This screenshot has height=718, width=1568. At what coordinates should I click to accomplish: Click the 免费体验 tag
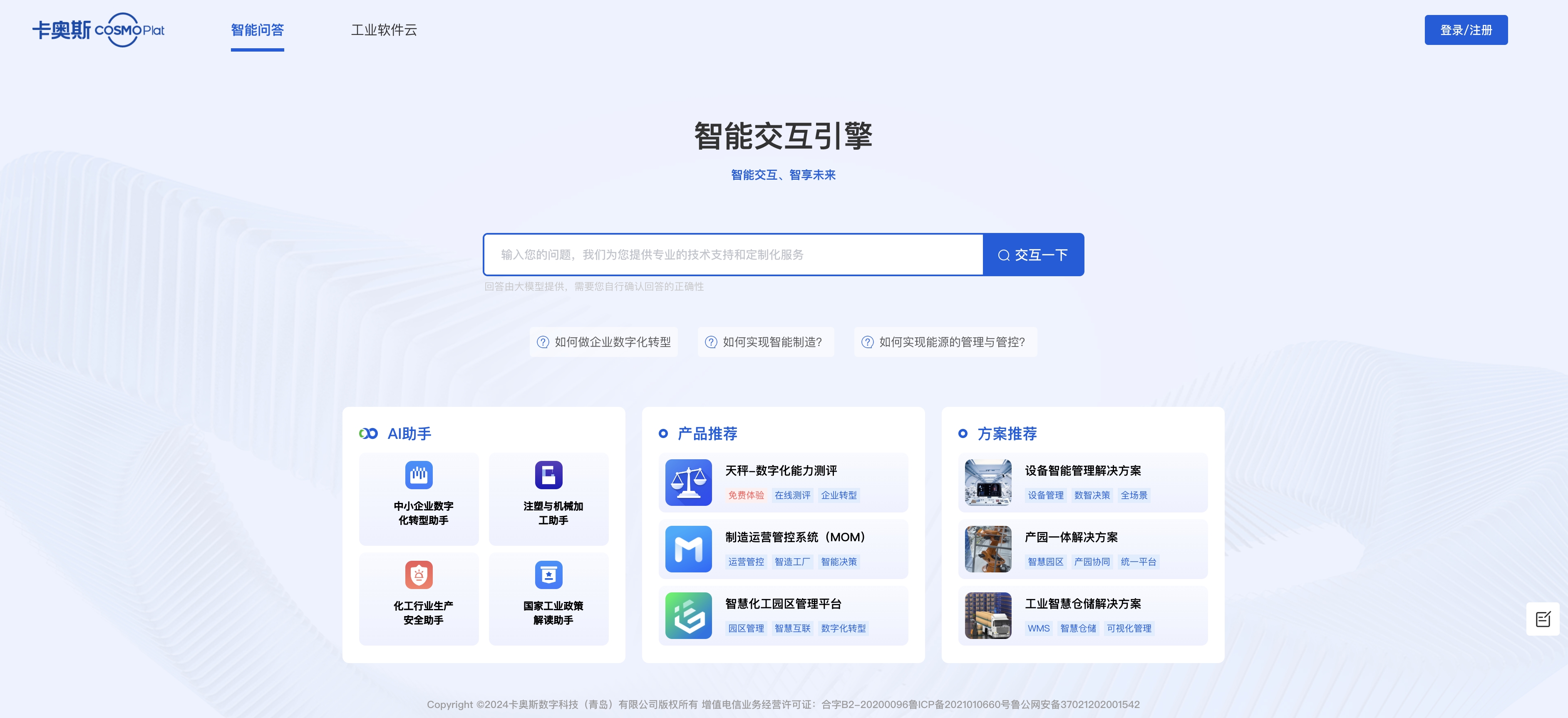tap(746, 495)
